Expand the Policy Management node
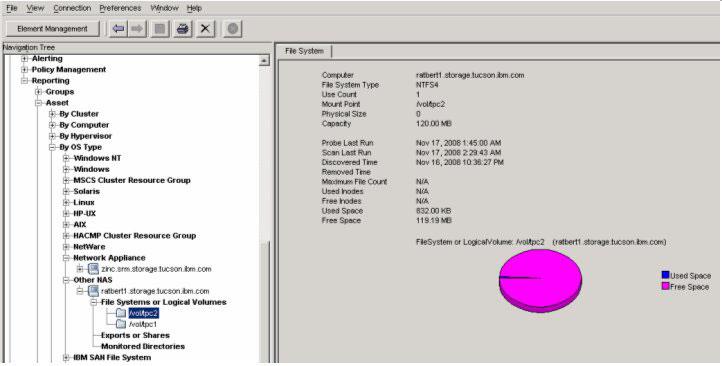Image resolution: width=722 pixels, height=366 pixels. point(24,70)
